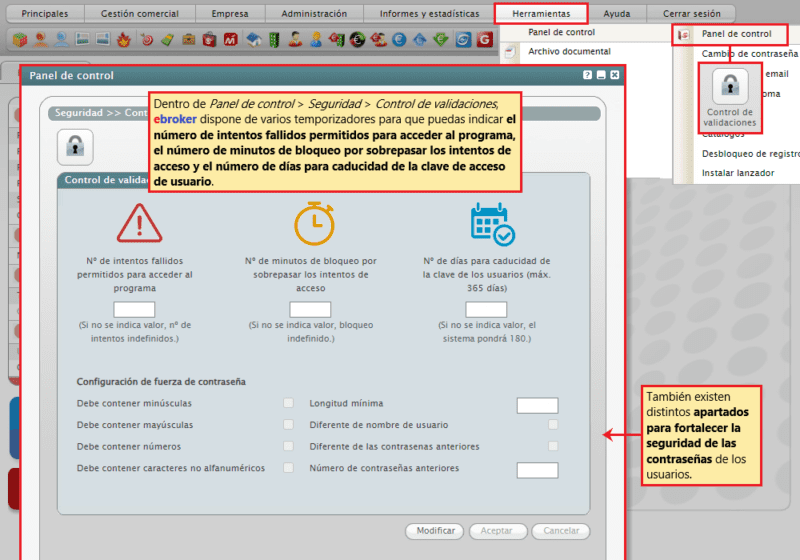This screenshot has width=800, height=560.
Task: Open the Empresa menu
Action: pos(230,14)
